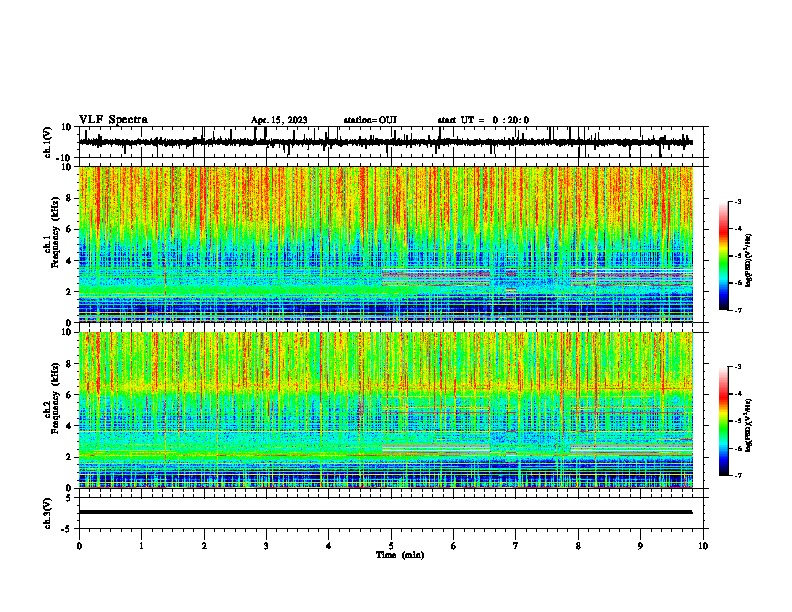Click the "-7" label on ch.2 color bar
The width and height of the screenshot is (792, 612).
pos(737,475)
